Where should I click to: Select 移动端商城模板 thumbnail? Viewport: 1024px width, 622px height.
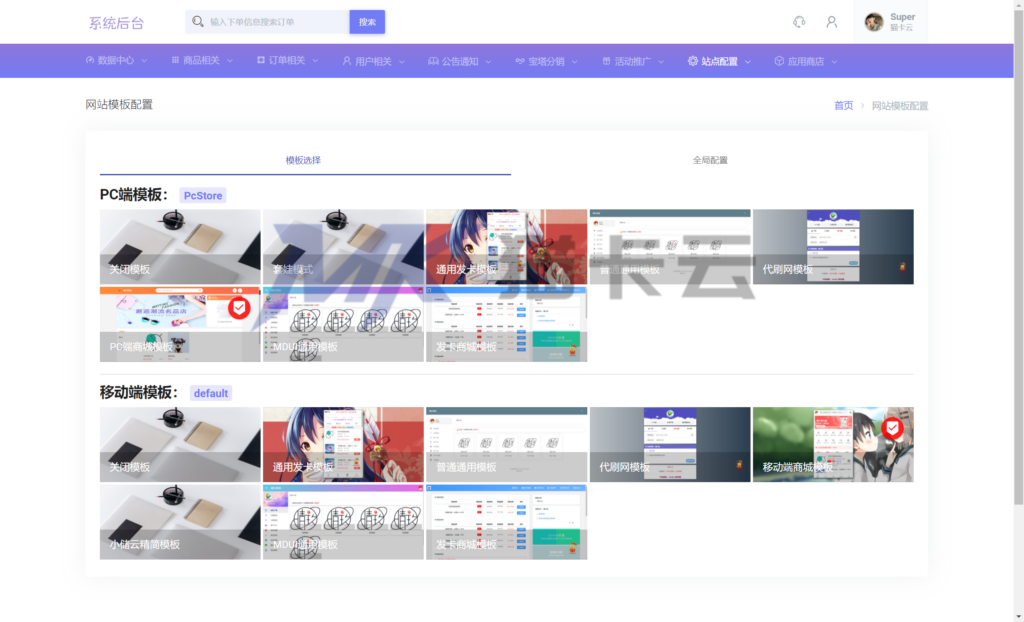coord(833,444)
